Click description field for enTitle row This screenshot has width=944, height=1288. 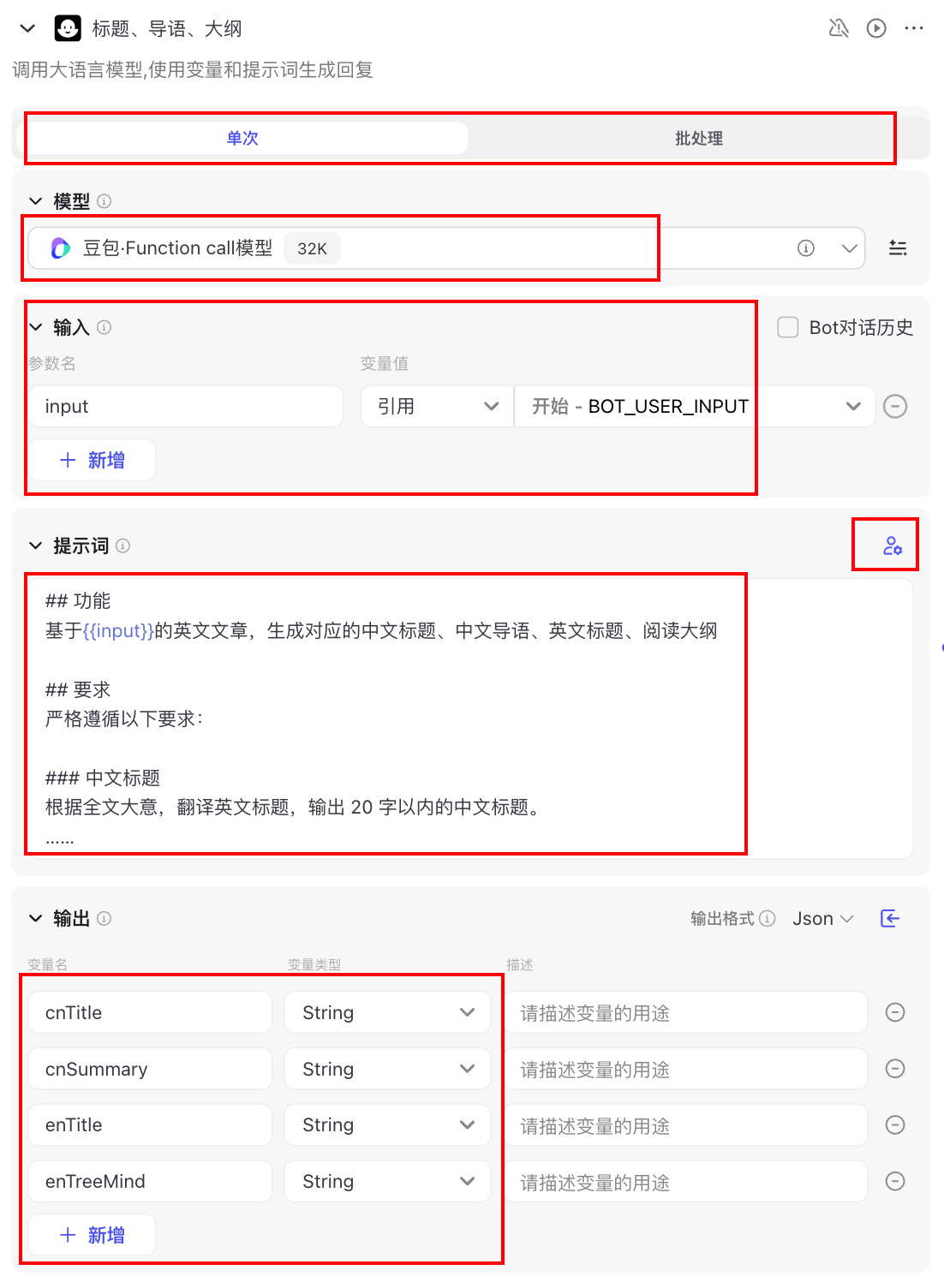(x=685, y=1124)
